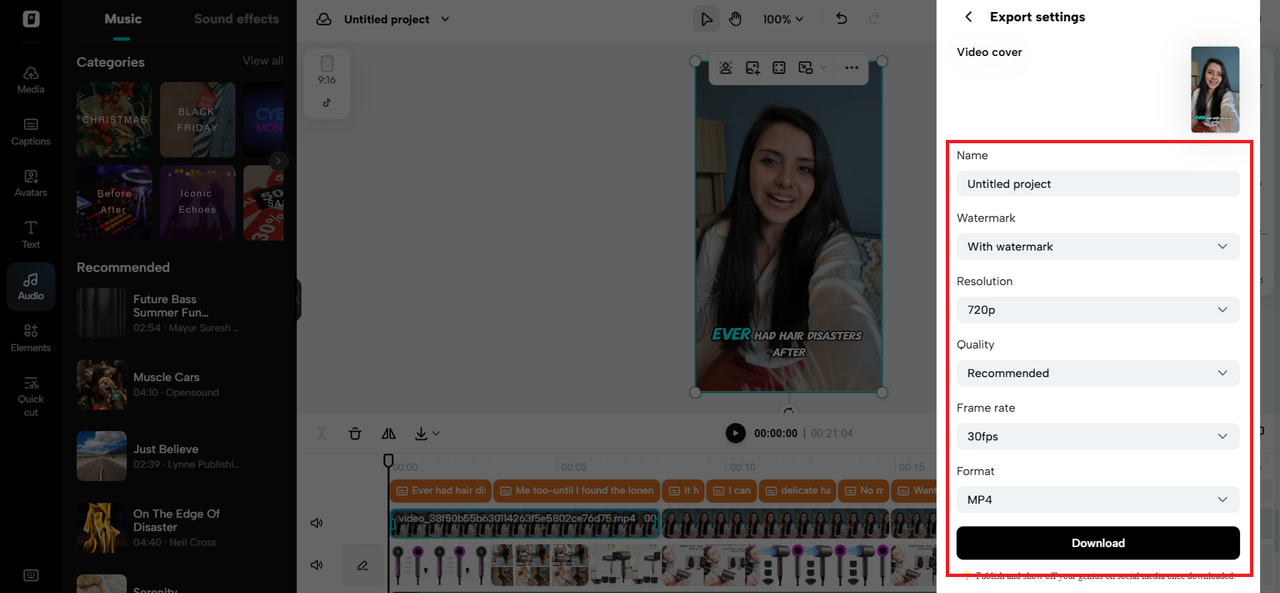Click the mirror flip icon

389,433
